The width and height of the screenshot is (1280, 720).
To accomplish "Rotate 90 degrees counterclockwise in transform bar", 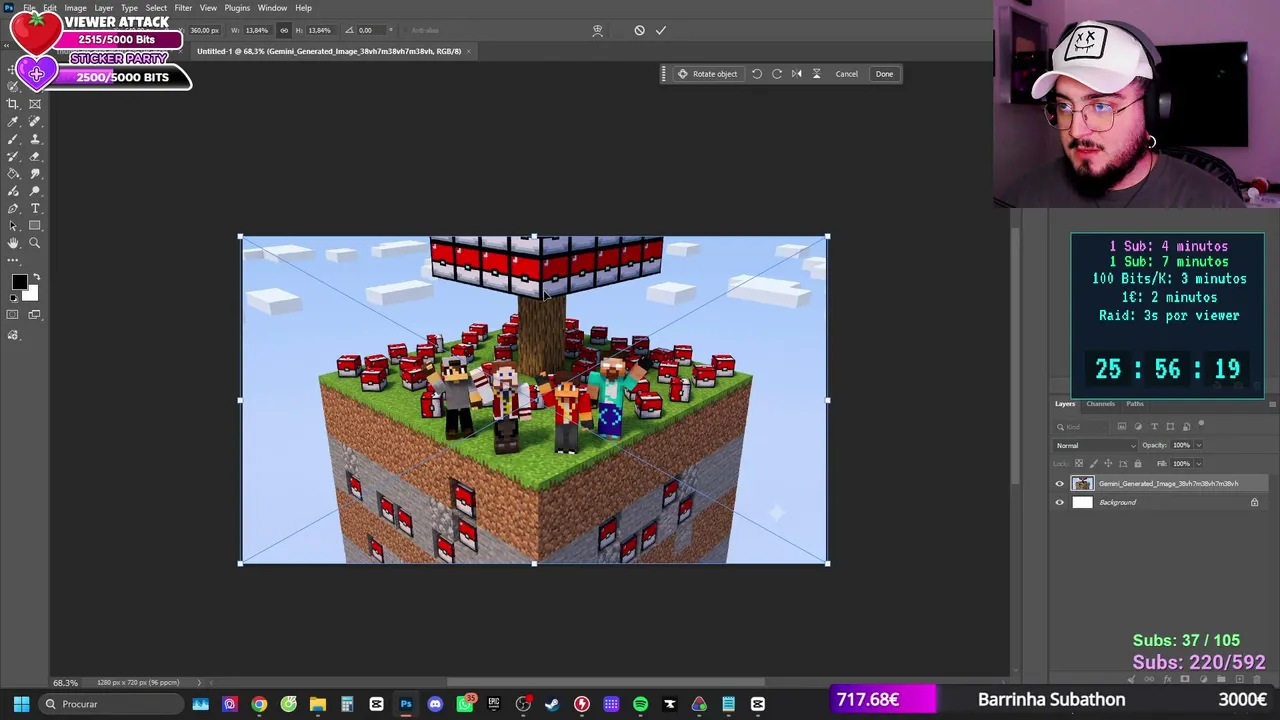I will coord(757,74).
